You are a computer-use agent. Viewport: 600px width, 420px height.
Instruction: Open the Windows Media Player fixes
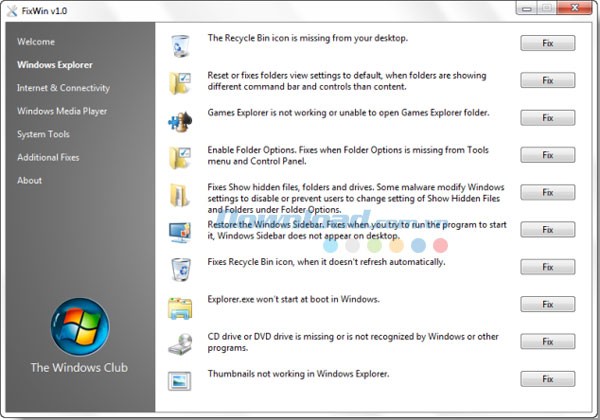click(x=62, y=111)
